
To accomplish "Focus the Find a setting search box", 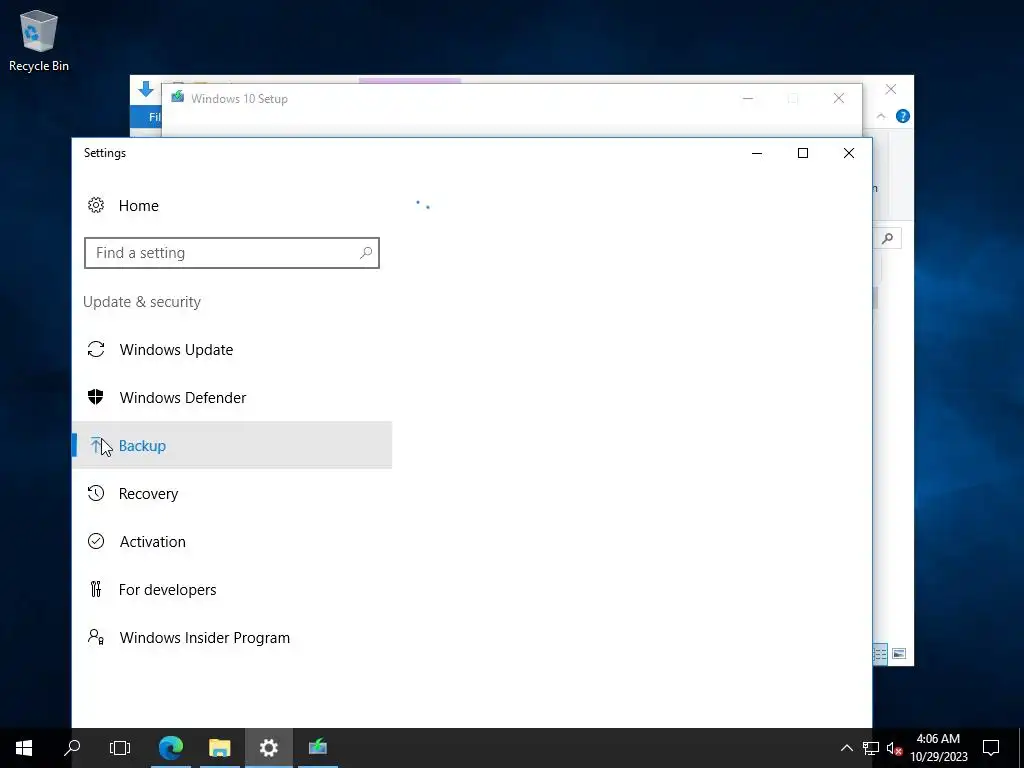I will (232, 253).
